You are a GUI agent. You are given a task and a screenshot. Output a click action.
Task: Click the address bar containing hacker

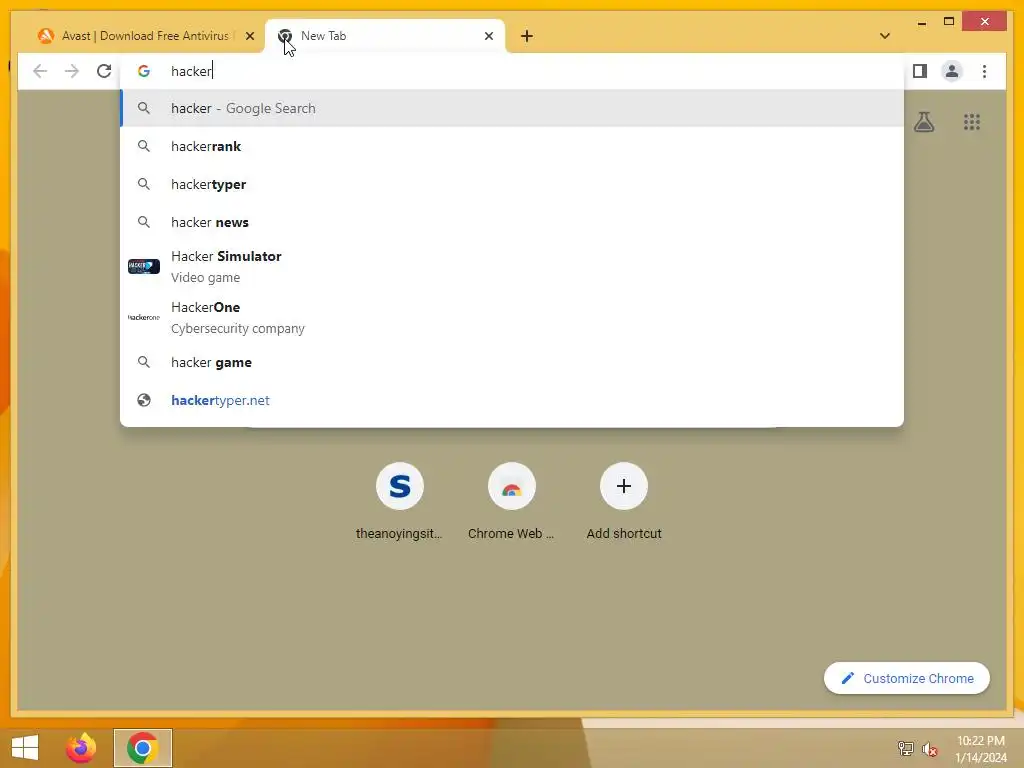point(512,71)
